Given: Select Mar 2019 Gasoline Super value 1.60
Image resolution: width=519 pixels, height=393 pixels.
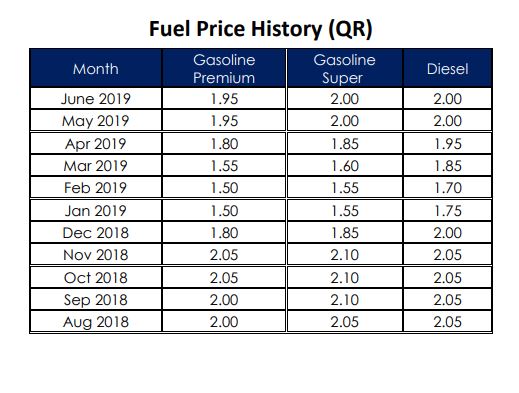Looking at the screenshot, I should (x=344, y=166).
